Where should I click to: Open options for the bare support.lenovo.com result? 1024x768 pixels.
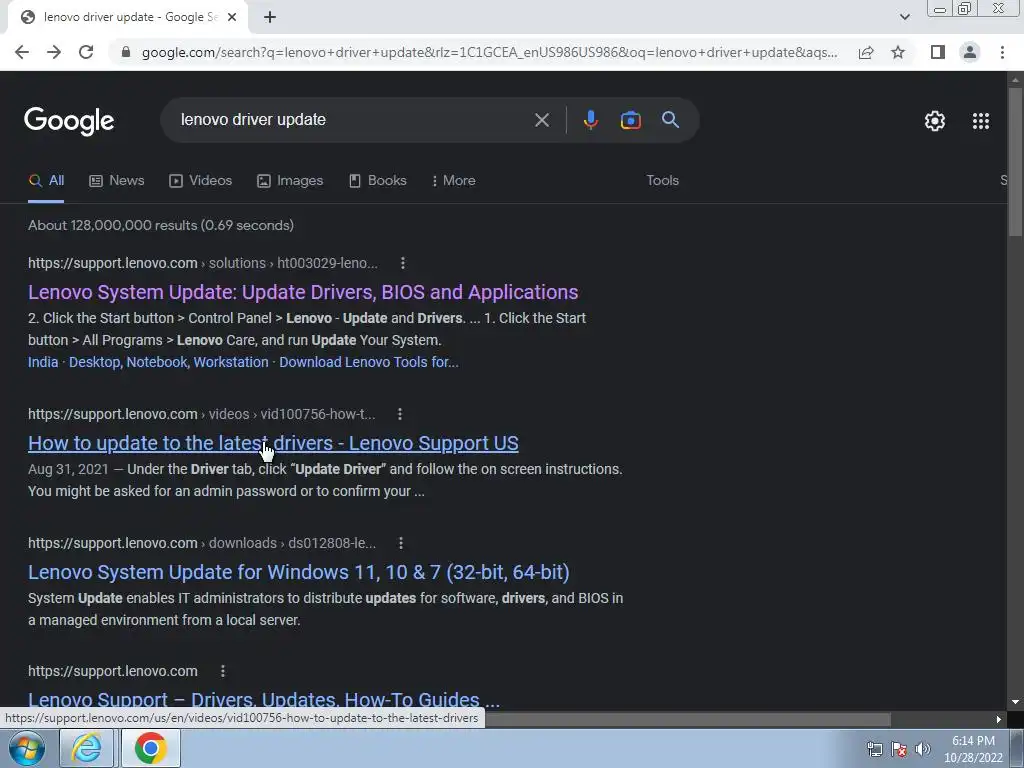(223, 671)
